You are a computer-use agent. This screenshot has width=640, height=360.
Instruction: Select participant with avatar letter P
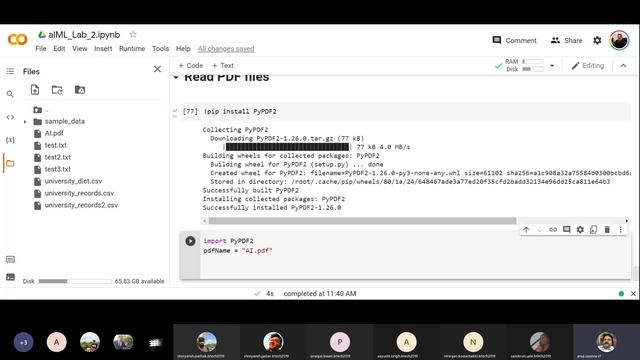point(340,342)
